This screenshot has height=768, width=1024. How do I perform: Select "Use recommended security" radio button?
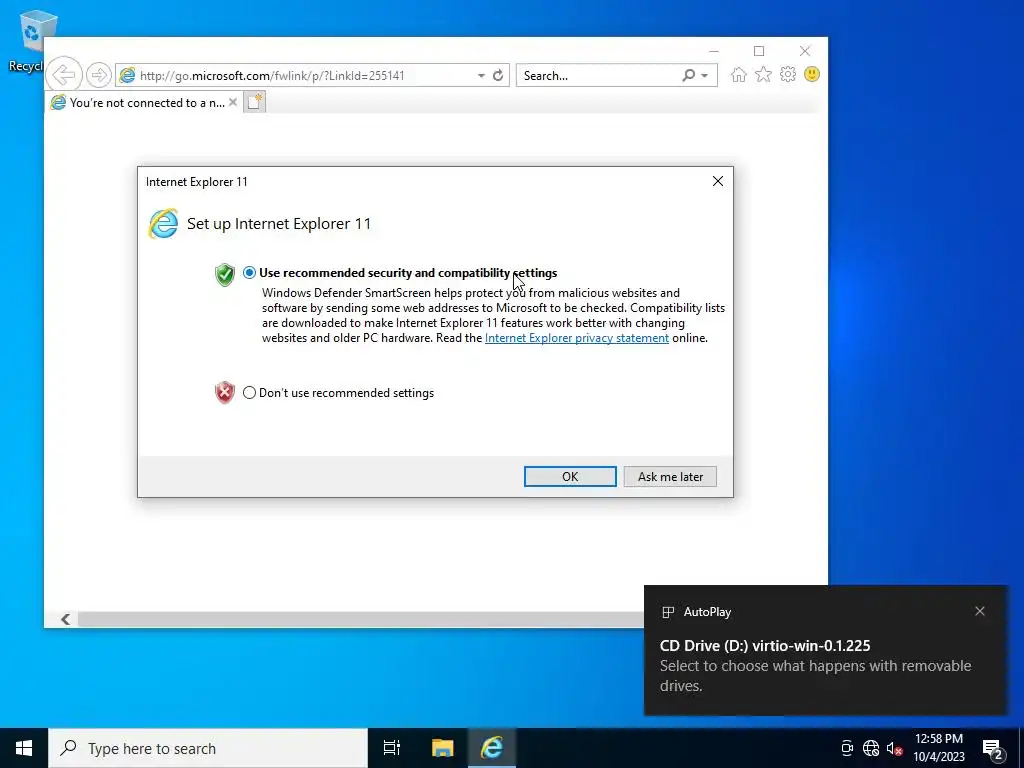pos(249,273)
